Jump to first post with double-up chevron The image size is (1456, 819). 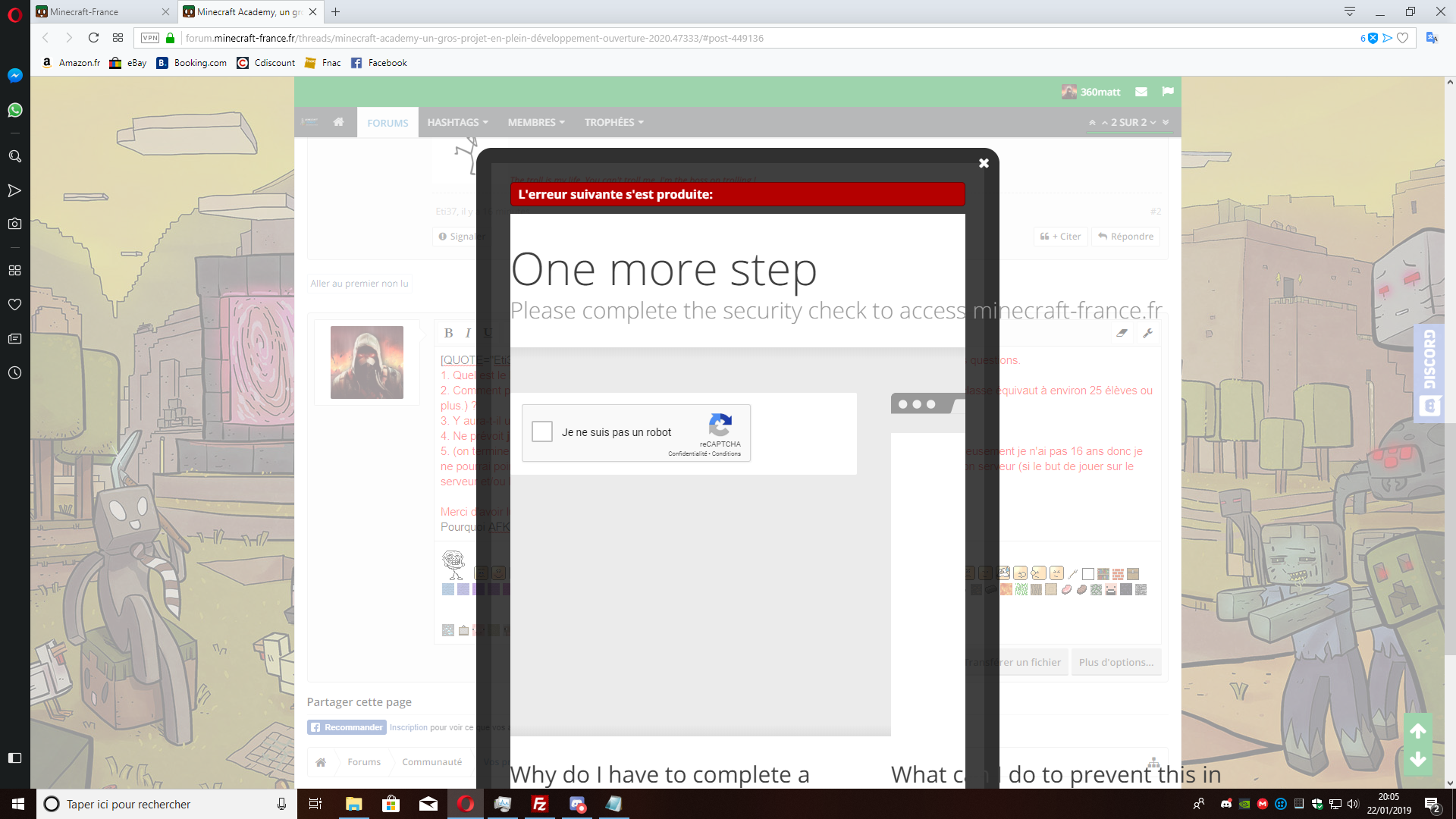click(x=1092, y=122)
